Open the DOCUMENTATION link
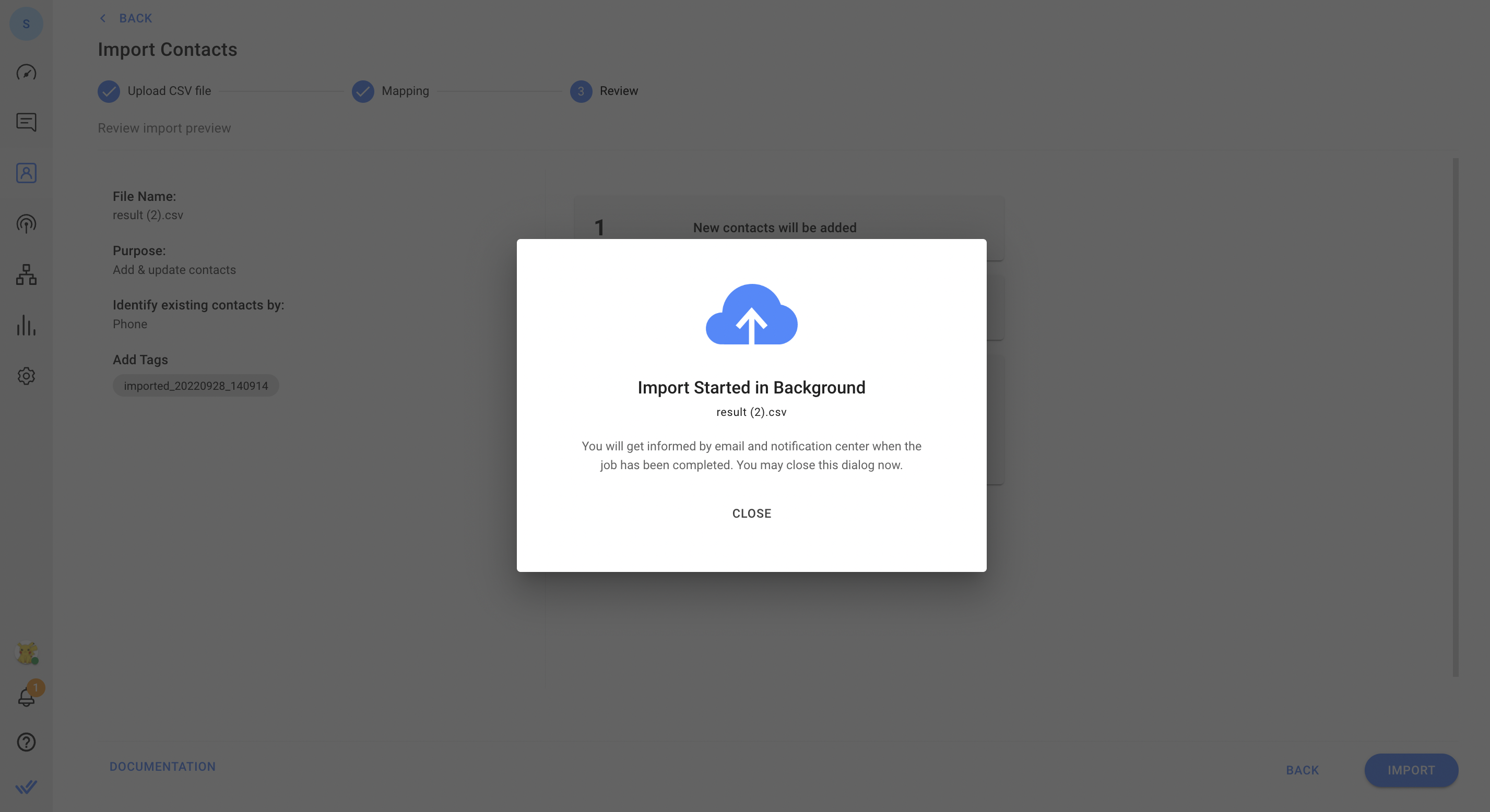Viewport: 1490px width, 812px height. (x=162, y=767)
